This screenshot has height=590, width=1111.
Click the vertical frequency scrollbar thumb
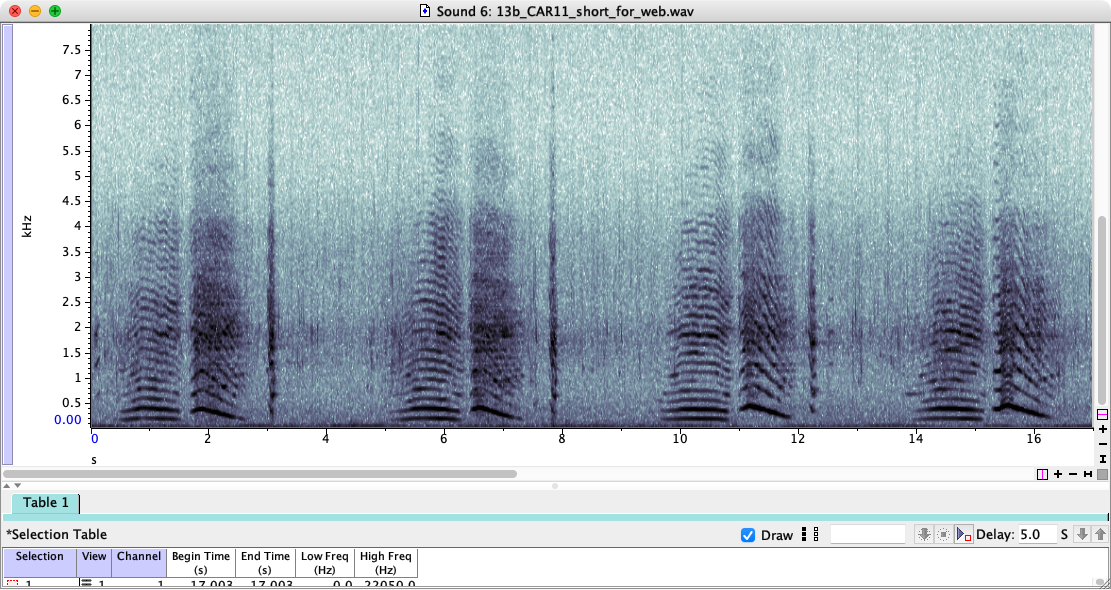pos(1102,310)
